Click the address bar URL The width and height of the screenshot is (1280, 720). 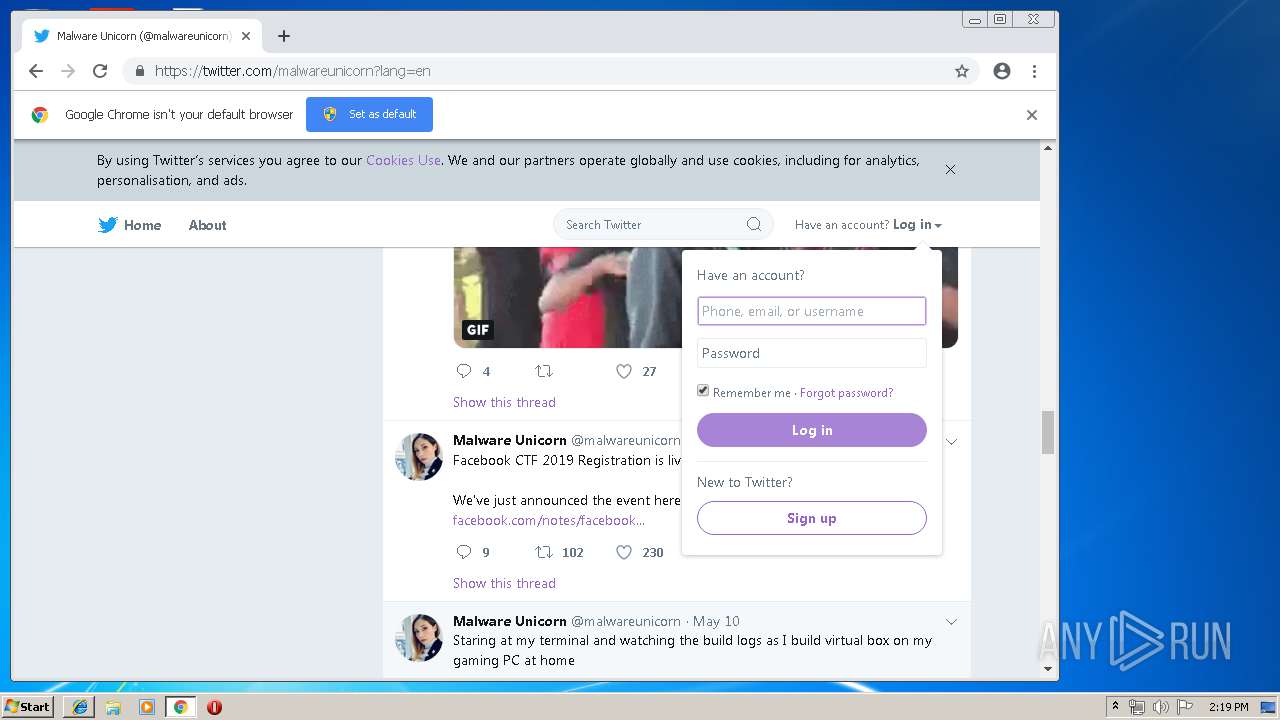coord(292,71)
